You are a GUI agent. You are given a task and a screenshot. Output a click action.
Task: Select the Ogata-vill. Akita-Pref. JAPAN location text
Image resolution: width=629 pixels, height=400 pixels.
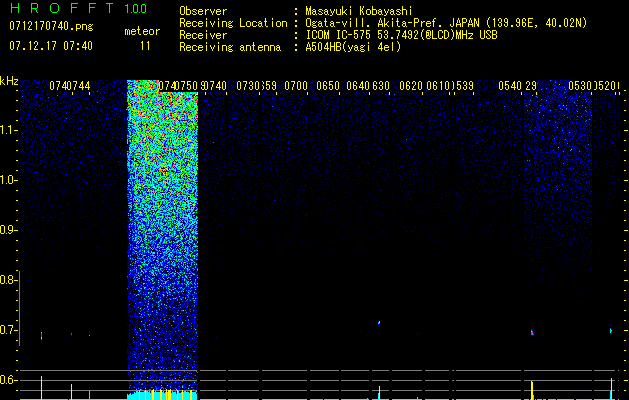click(x=446, y=23)
